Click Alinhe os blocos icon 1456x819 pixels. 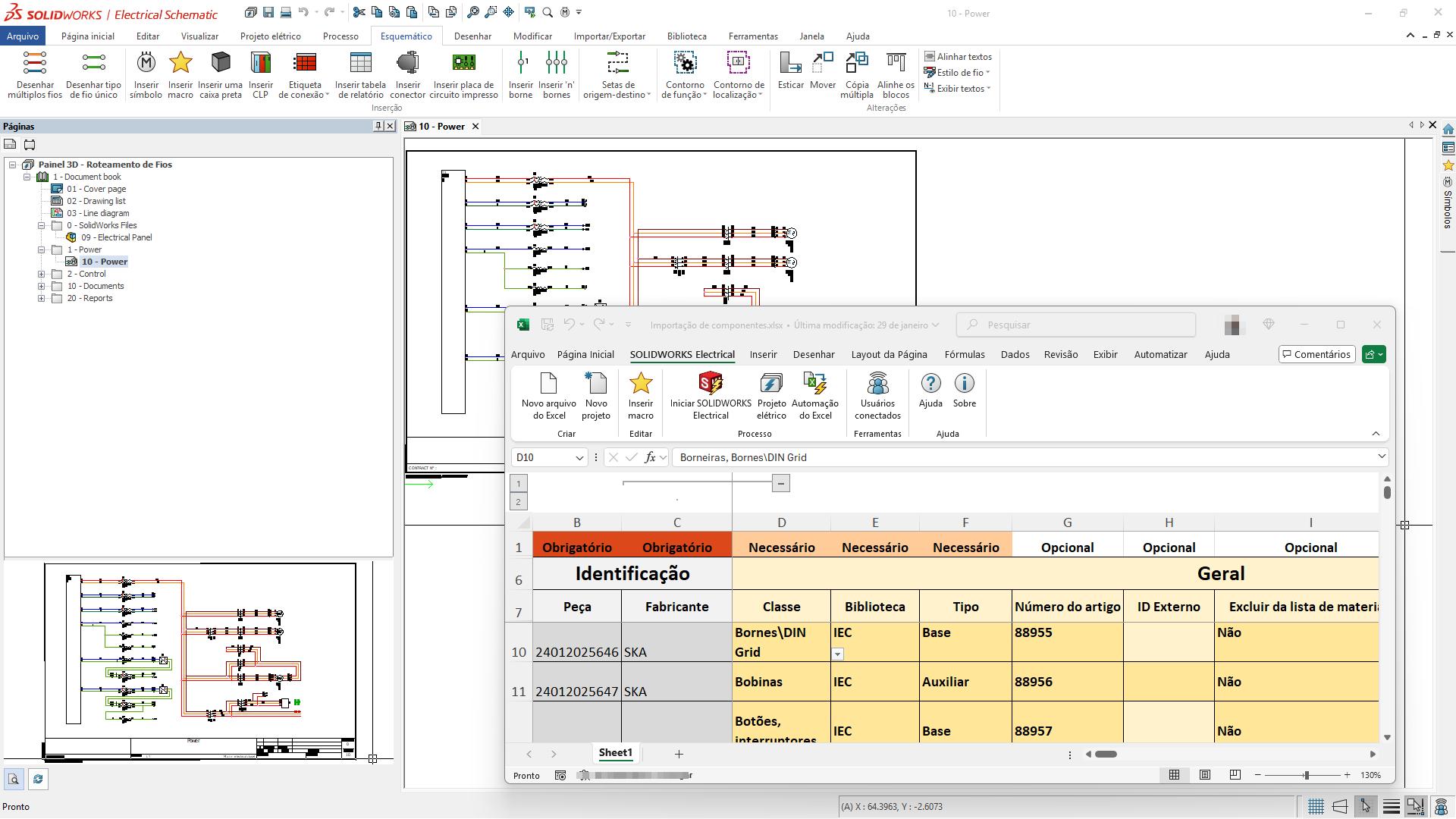tap(896, 74)
